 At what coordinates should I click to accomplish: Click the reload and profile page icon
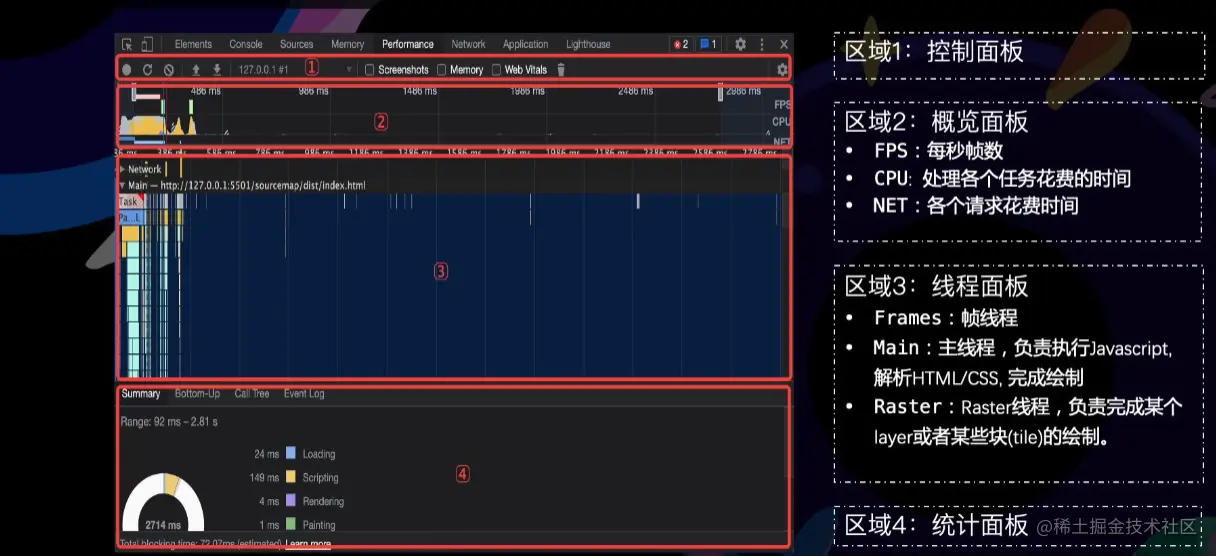148,70
